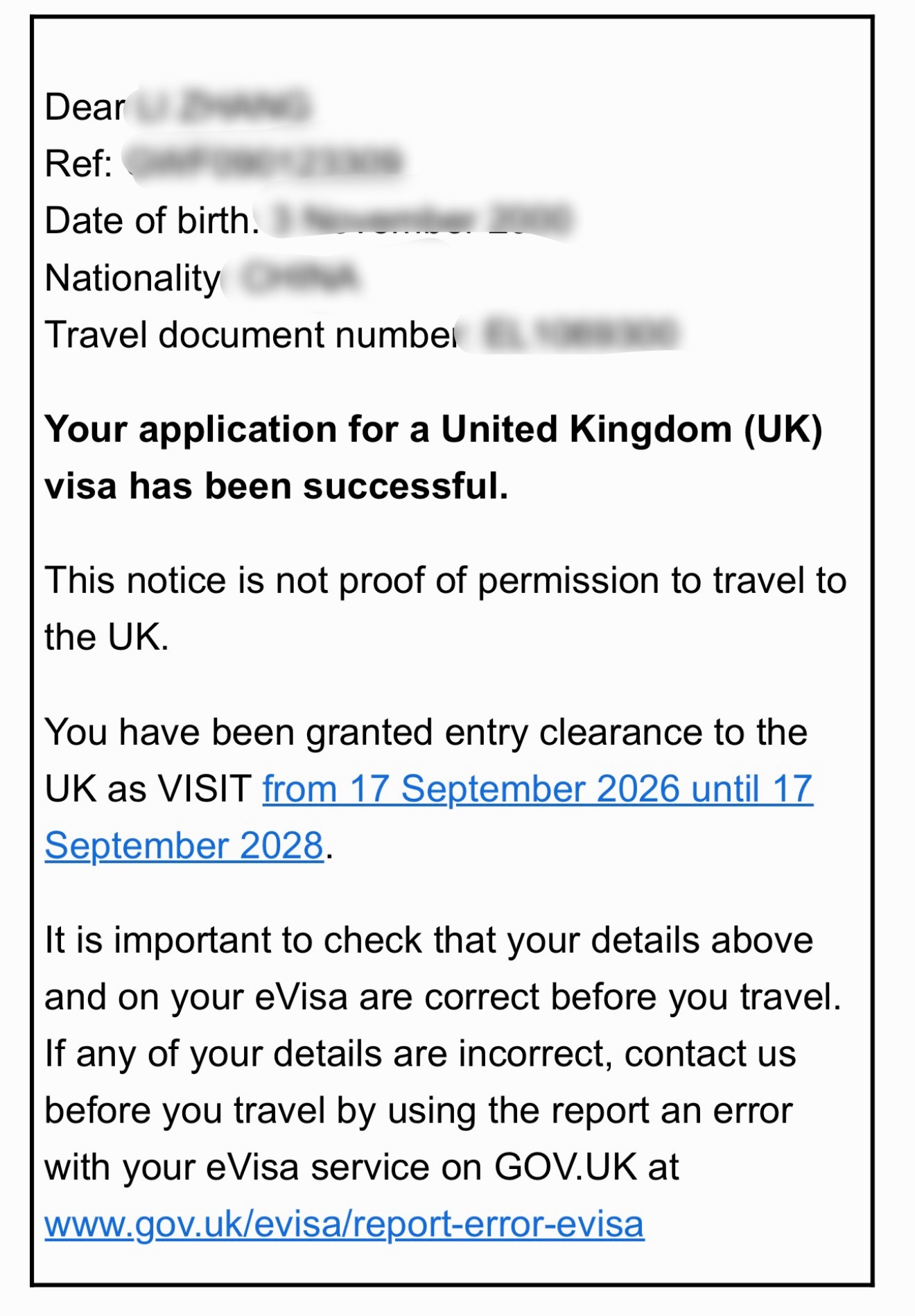This screenshot has width=915, height=1316.
Task: Click the line "with your eVisa service on GOV.UK at"
Action: point(362,1168)
